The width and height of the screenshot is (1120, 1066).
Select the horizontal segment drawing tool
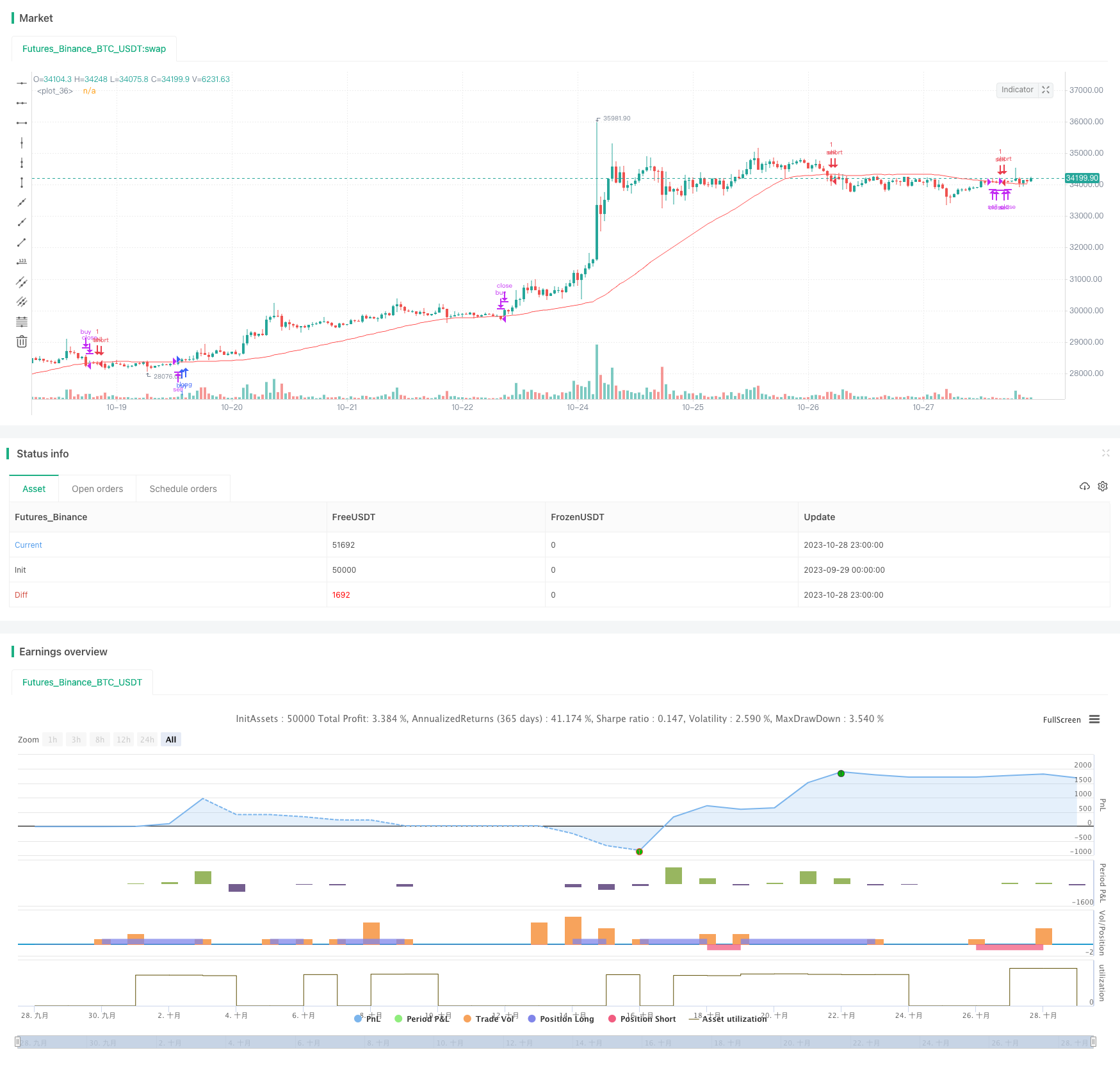[22, 123]
